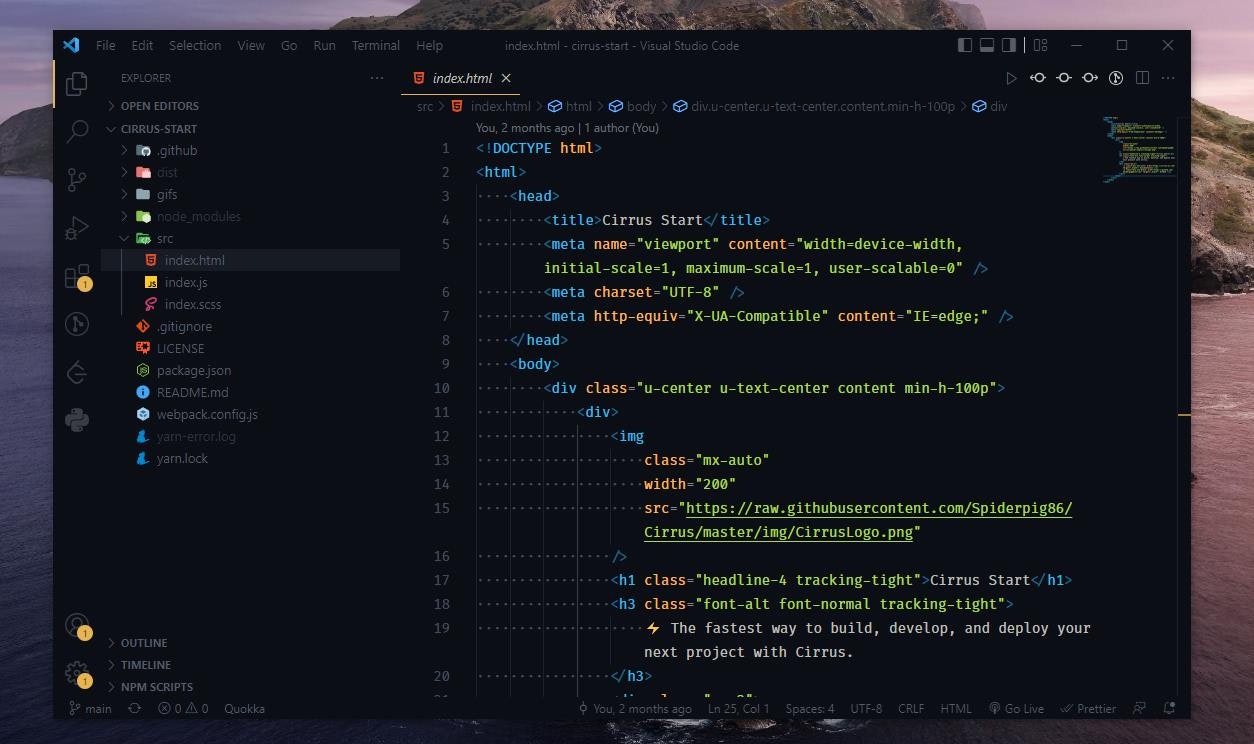Viewport: 1254px width, 744px height.
Task: Open Explorer views ellipsis menu
Action: 377,78
